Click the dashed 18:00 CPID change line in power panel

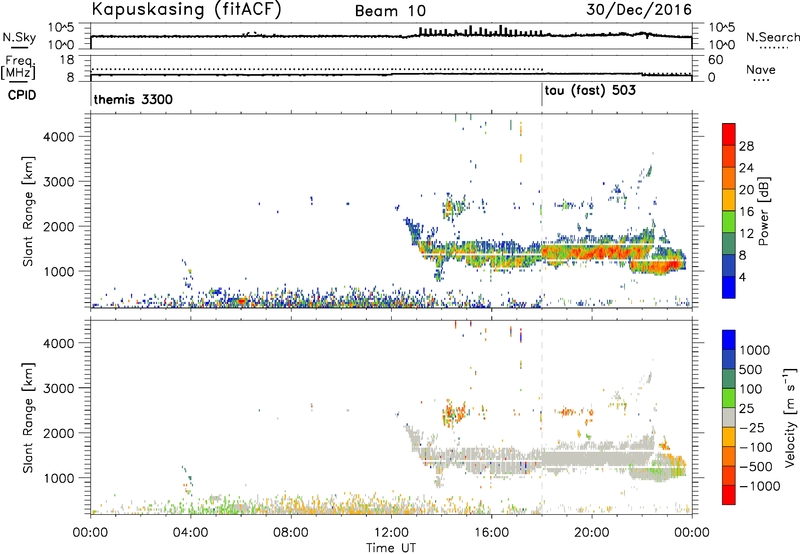(x=542, y=211)
